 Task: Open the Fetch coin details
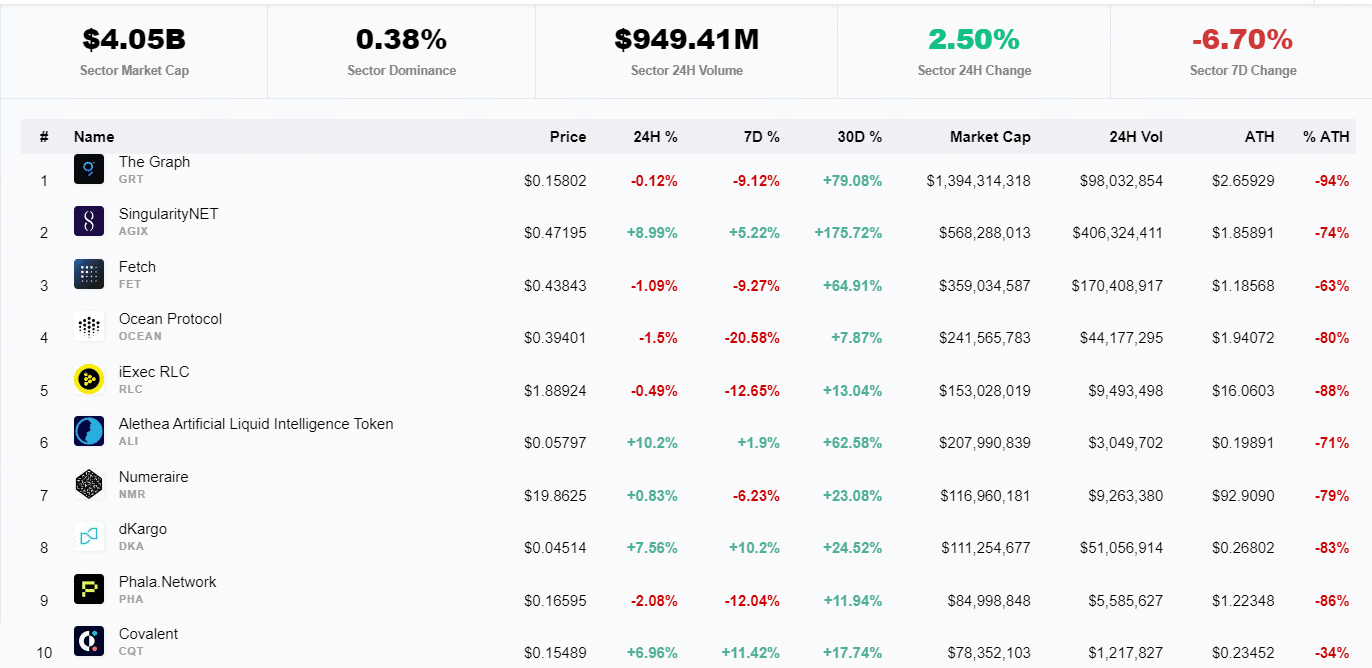click(137, 266)
